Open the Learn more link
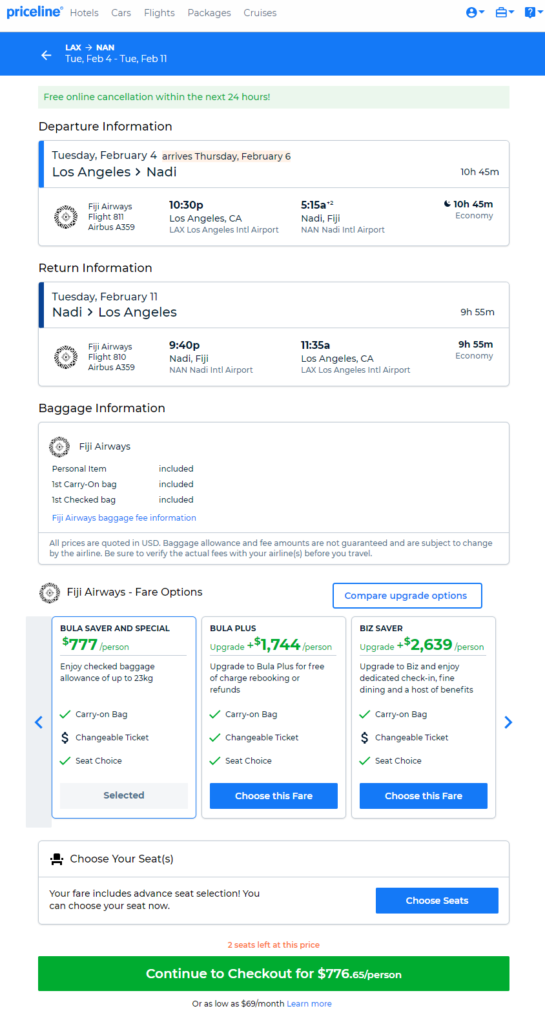The width and height of the screenshot is (545, 1024). 309,1004
